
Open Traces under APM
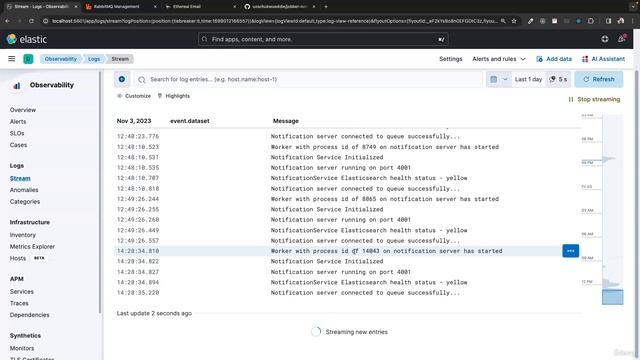pyautogui.click(x=19, y=303)
